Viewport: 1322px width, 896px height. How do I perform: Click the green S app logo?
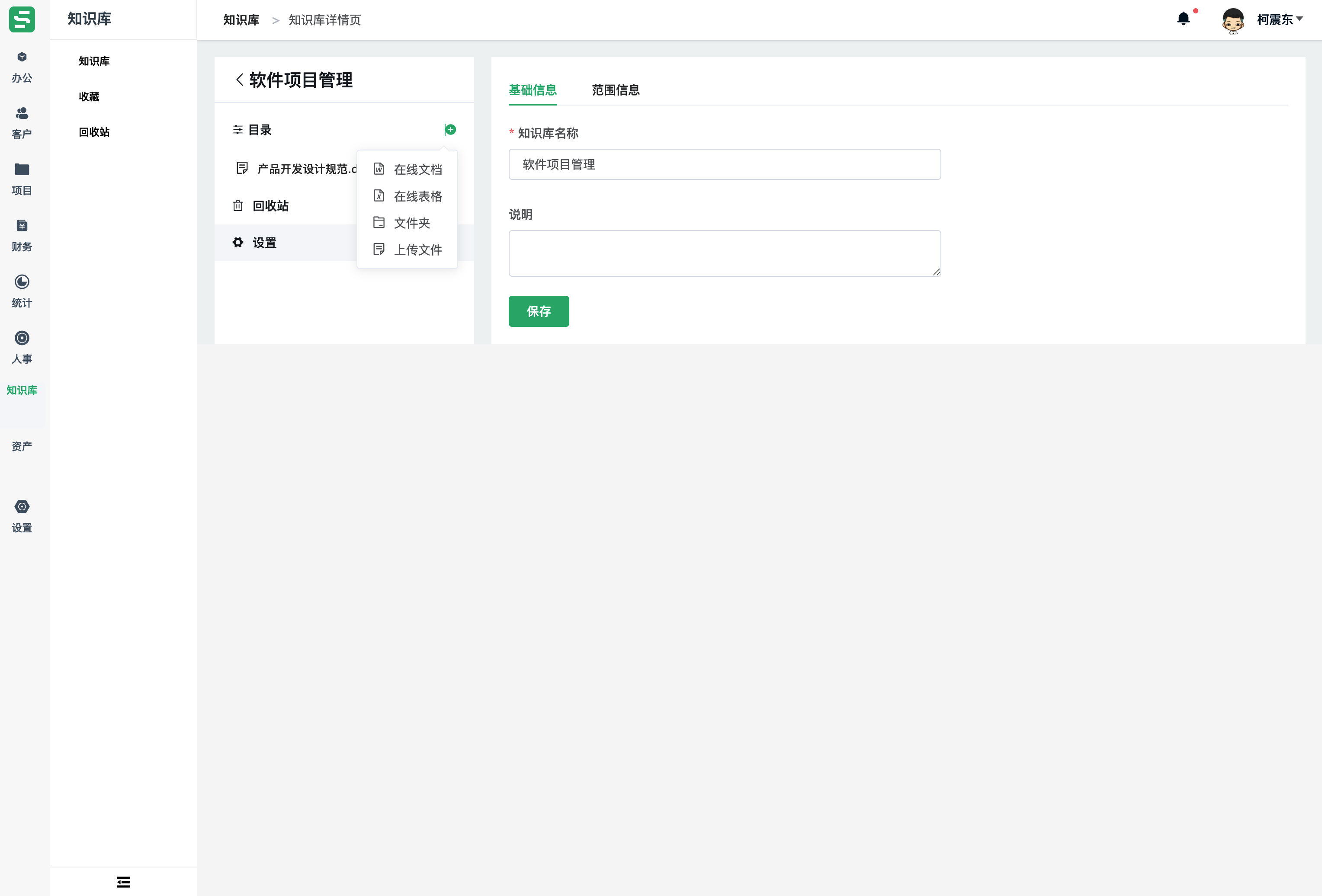[22, 19]
